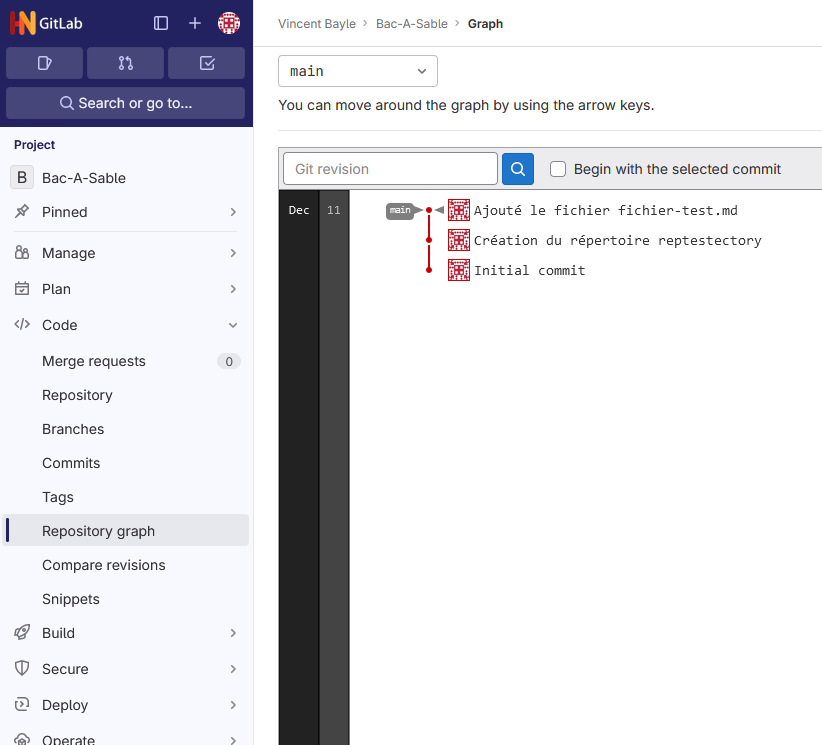
Task: Select Compare revisions in sidebar
Action: [x=104, y=565]
